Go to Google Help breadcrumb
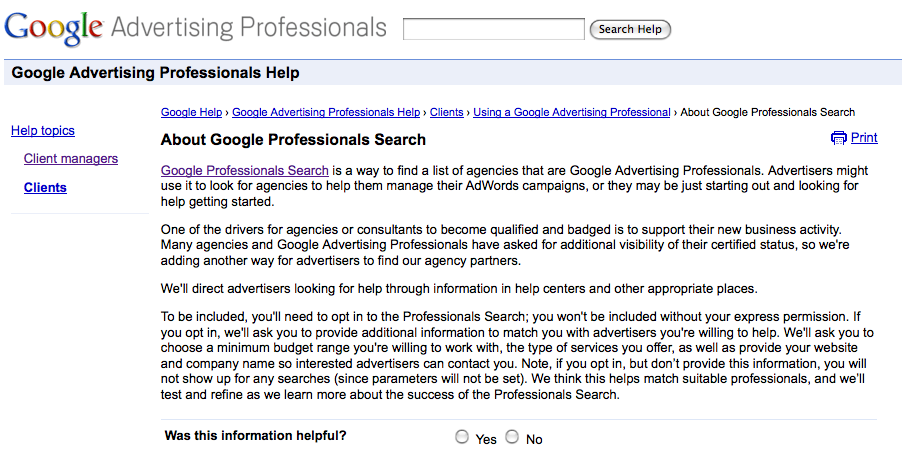 coord(191,113)
